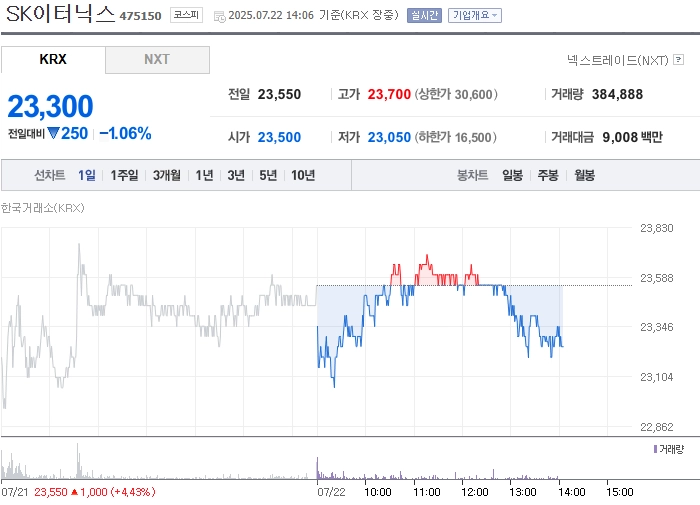Click the purple 거래량 legend marker
The height and width of the screenshot is (505, 700).
tap(655, 449)
